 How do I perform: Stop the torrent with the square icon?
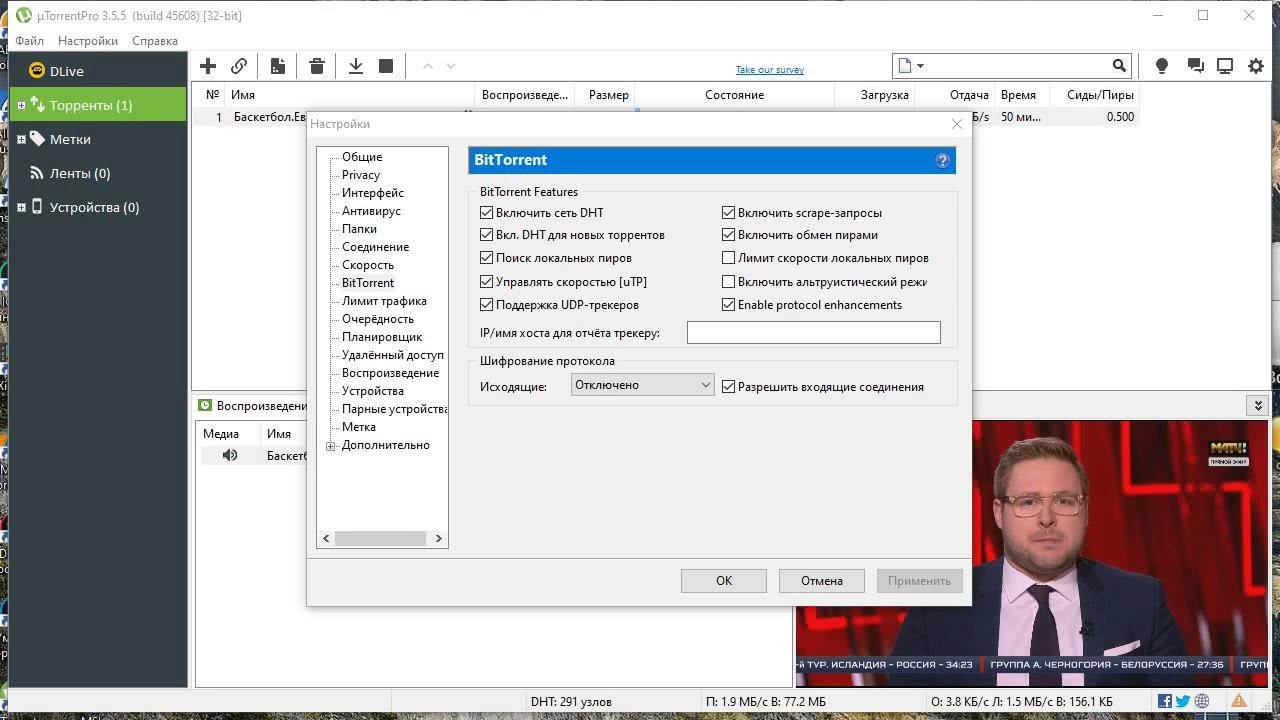click(386, 66)
